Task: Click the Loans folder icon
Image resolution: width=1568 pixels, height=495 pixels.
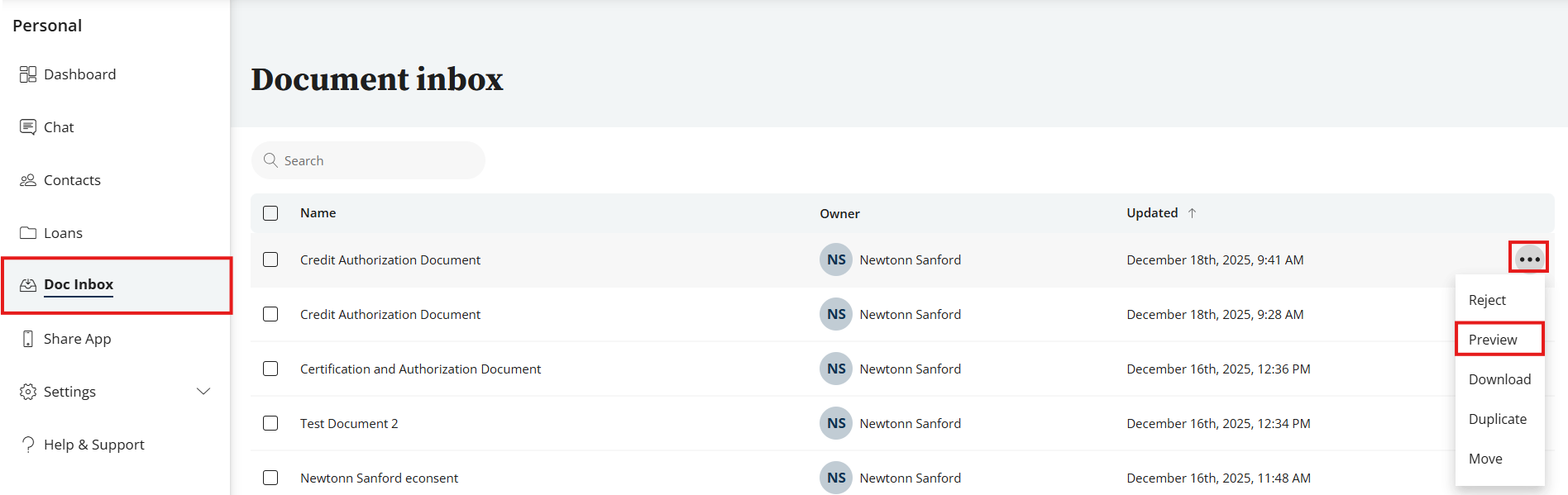Action: click(x=28, y=233)
